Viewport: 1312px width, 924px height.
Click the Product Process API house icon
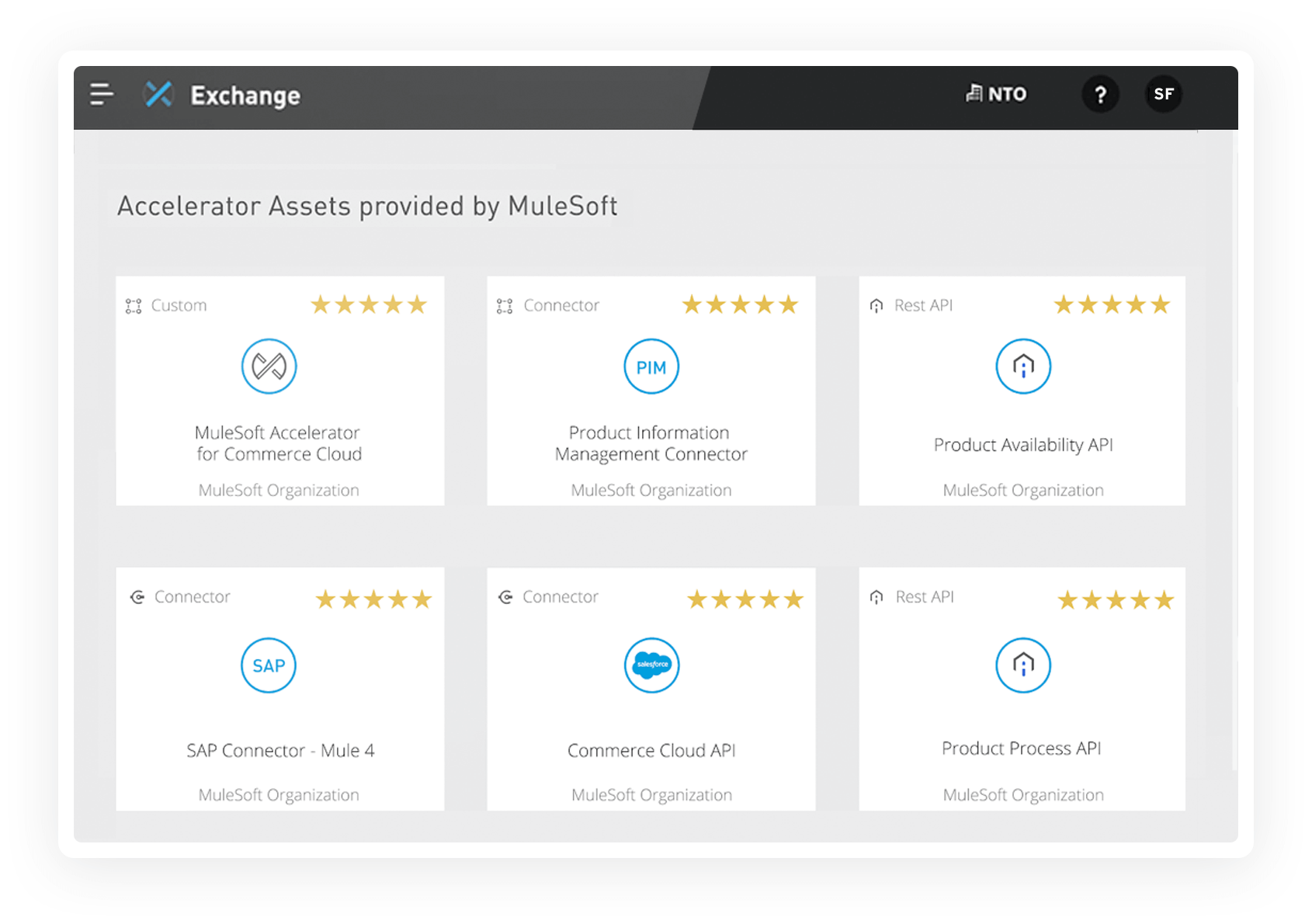1023,665
